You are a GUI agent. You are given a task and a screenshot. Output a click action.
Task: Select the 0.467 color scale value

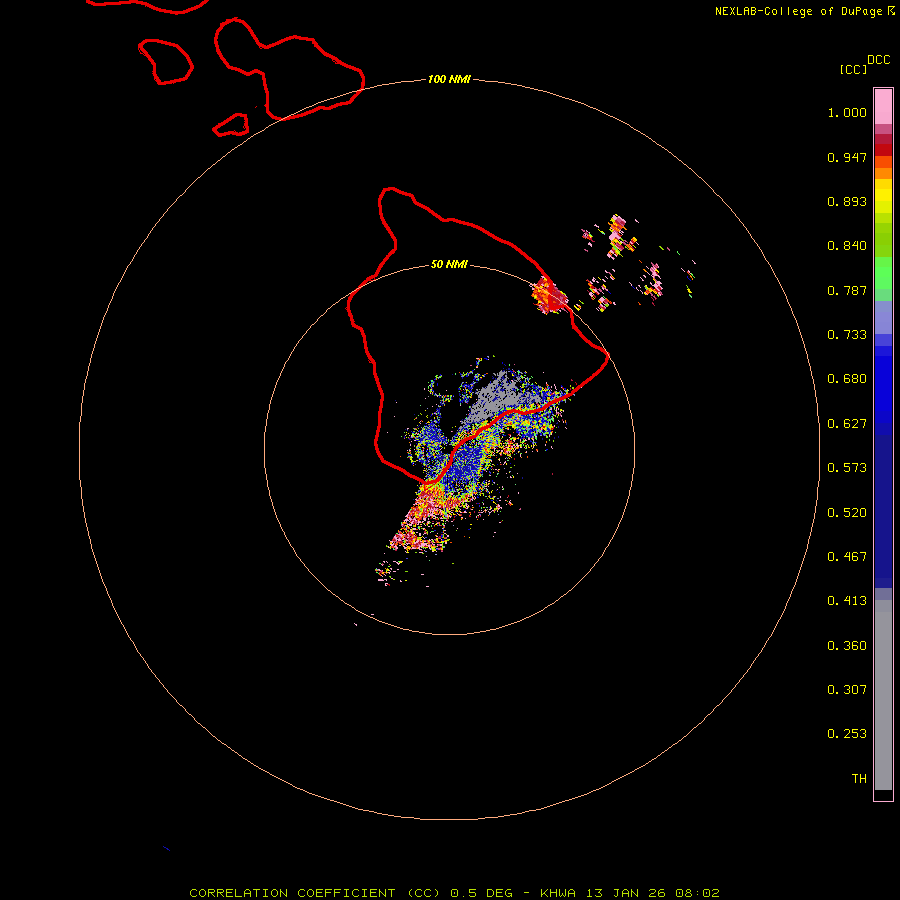click(x=847, y=557)
